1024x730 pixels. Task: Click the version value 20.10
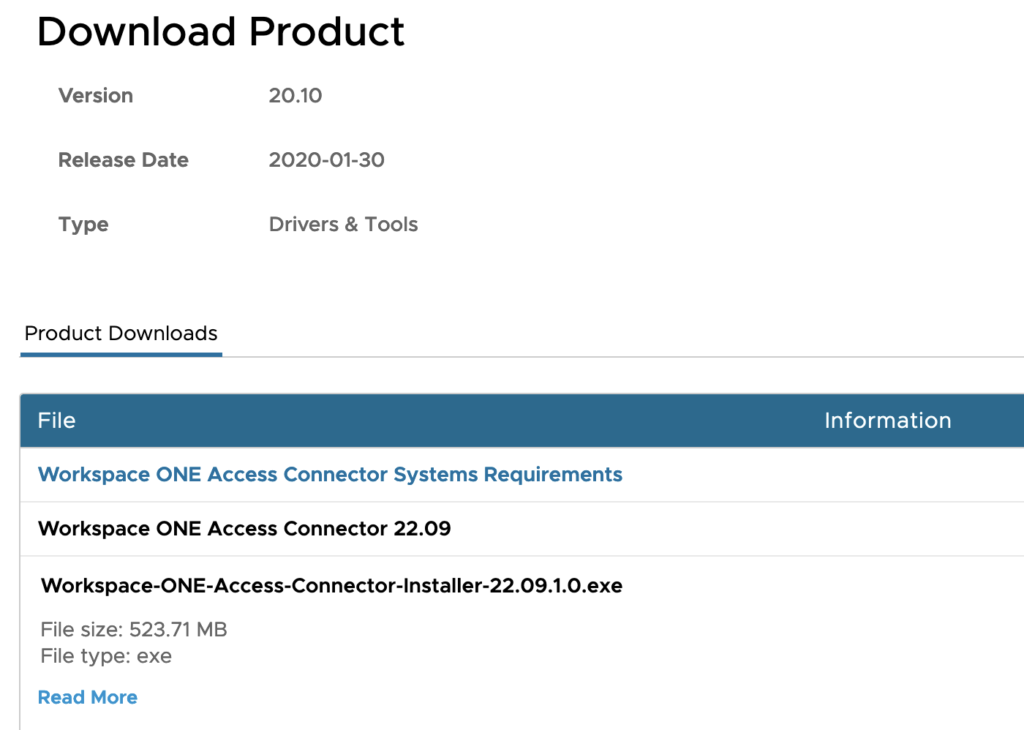pyautogui.click(x=295, y=95)
